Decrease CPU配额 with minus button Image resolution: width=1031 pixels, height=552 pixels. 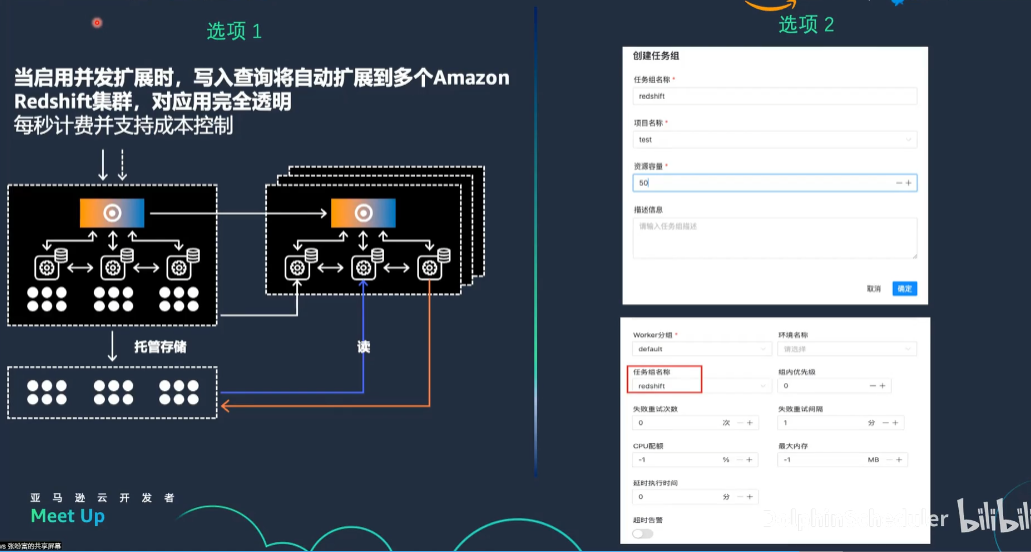coord(740,459)
